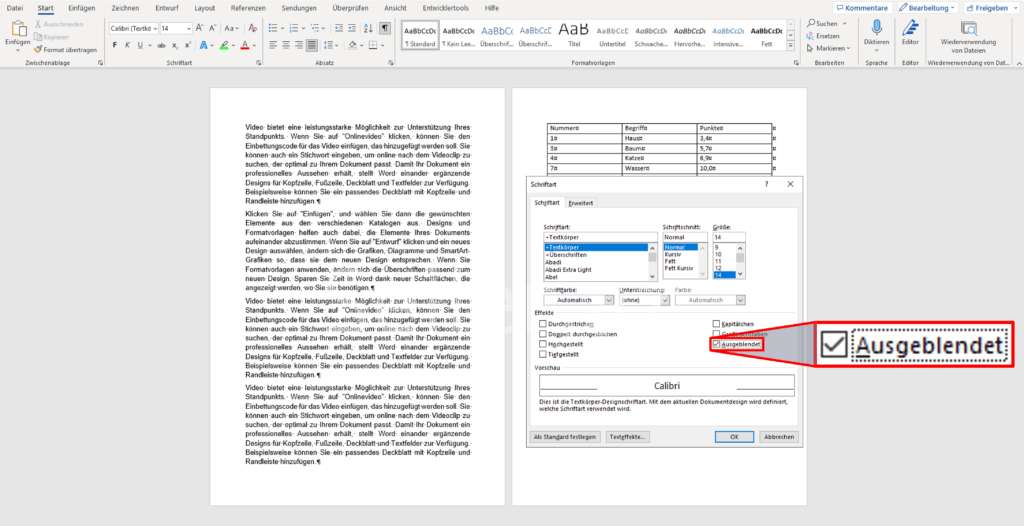
Task: Check the Doppelt durchgestrichen checkbox
Action: coord(543,334)
